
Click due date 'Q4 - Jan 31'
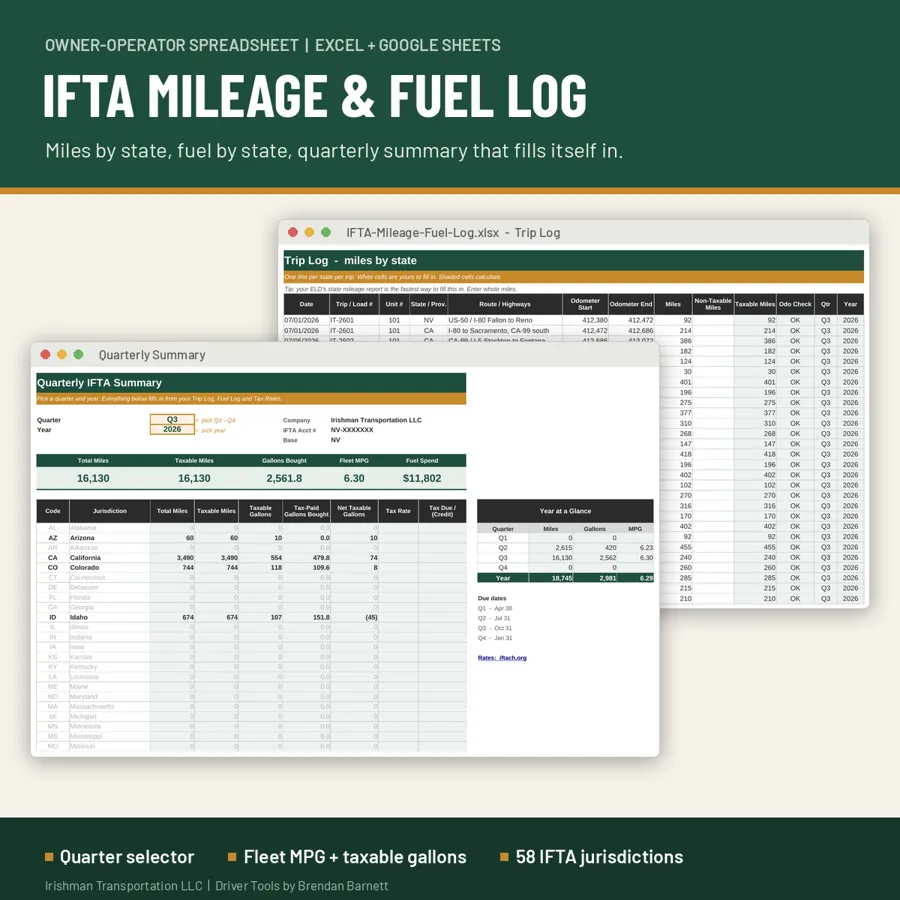pyautogui.click(x=495, y=638)
